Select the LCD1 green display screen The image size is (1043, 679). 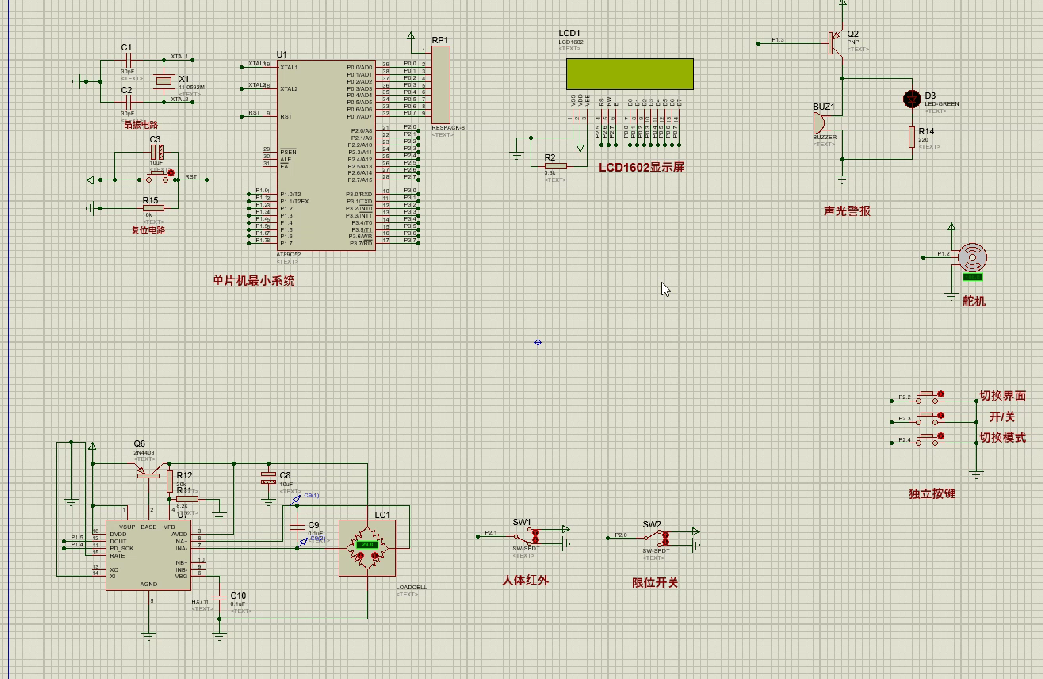coord(630,74)
